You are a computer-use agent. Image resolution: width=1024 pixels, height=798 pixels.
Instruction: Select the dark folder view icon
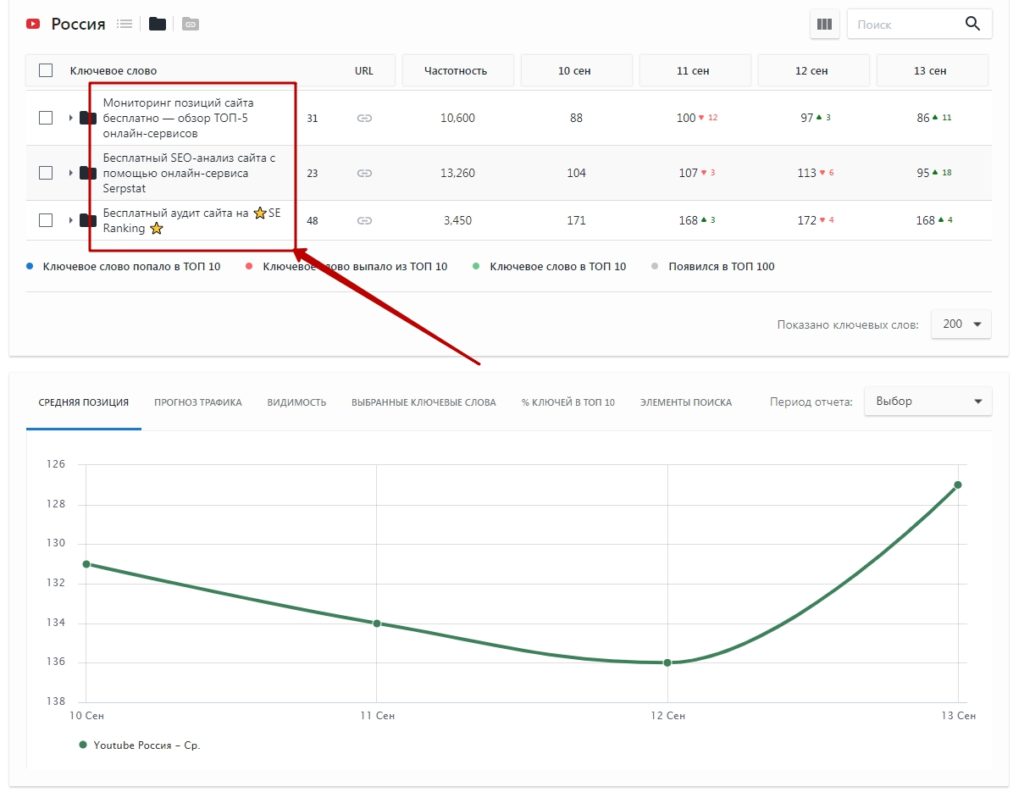point(157,24)
